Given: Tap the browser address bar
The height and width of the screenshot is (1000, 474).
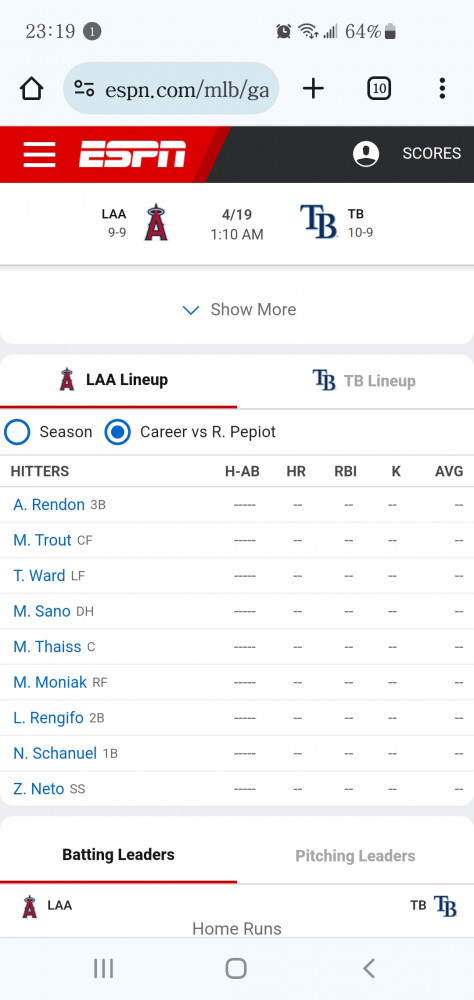Looking at the screenshot, I should click(171, 89).
